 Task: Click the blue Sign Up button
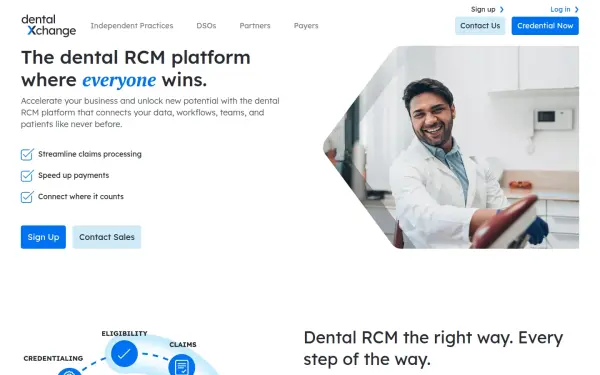coord(43,237)
